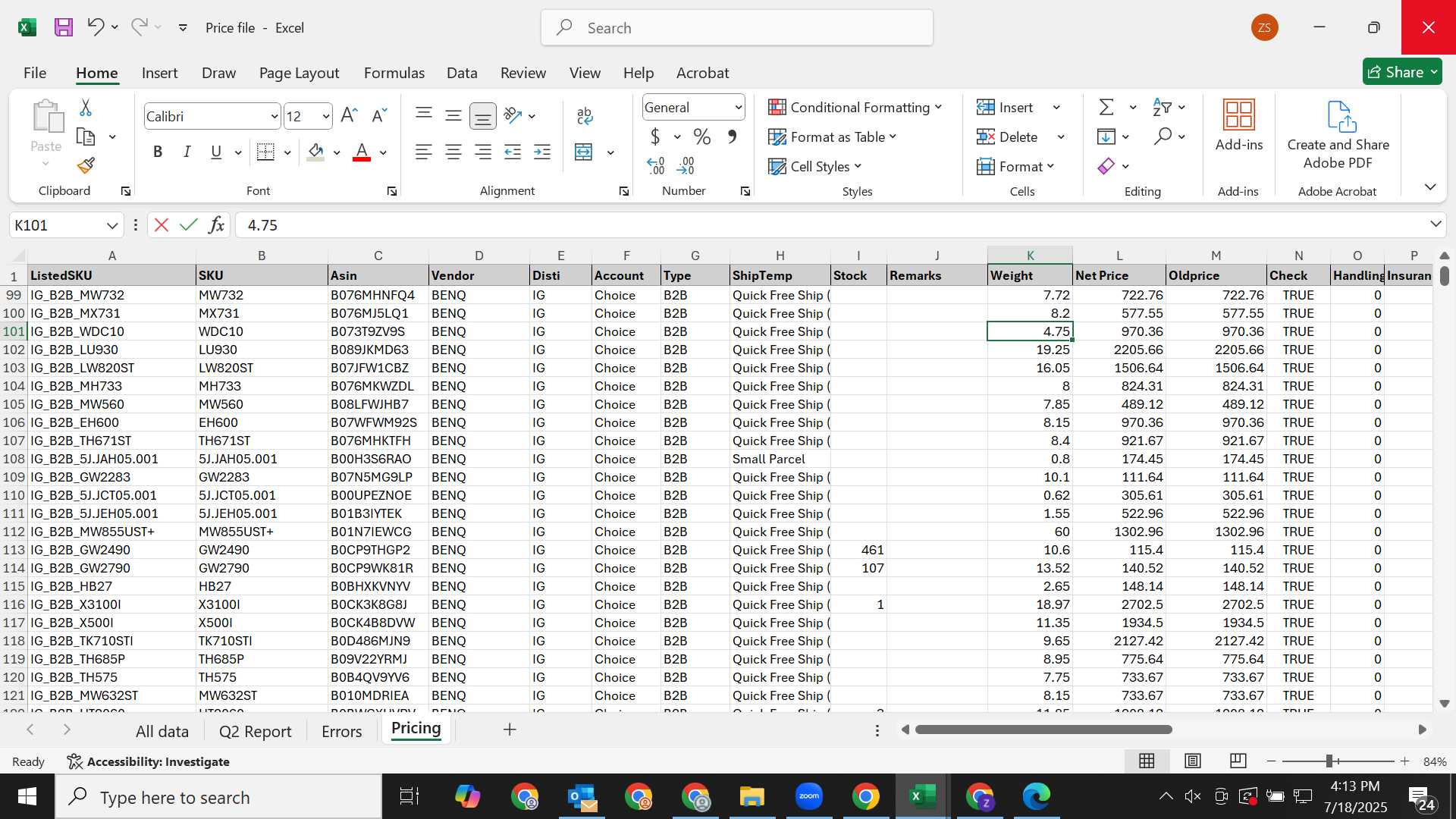The height and width of the screenshot is (819, 1456).
Task: Click the Search box in title bar
Action: click(737, 27)
